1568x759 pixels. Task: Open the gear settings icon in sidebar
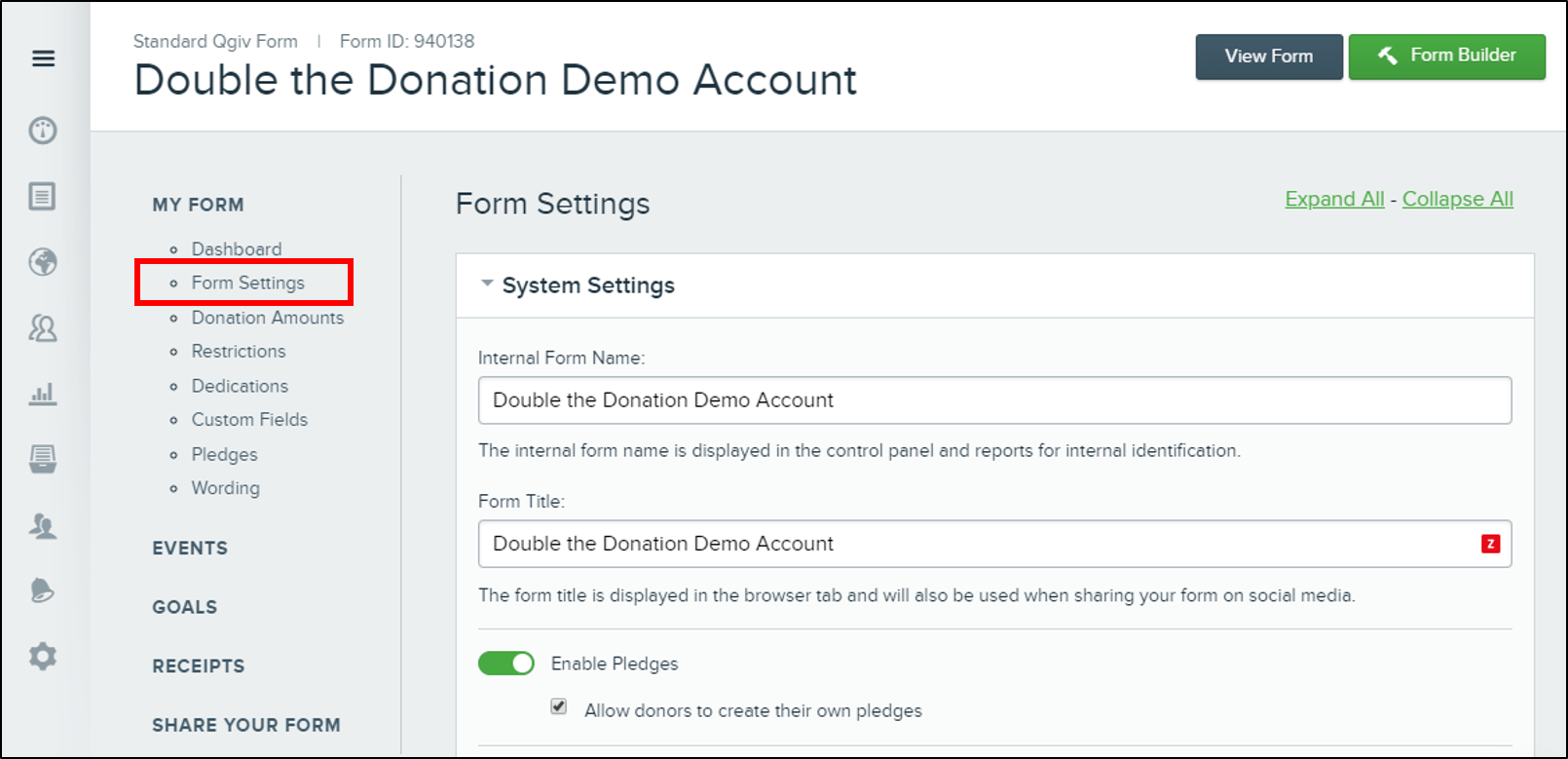click(x=43, y=656)
